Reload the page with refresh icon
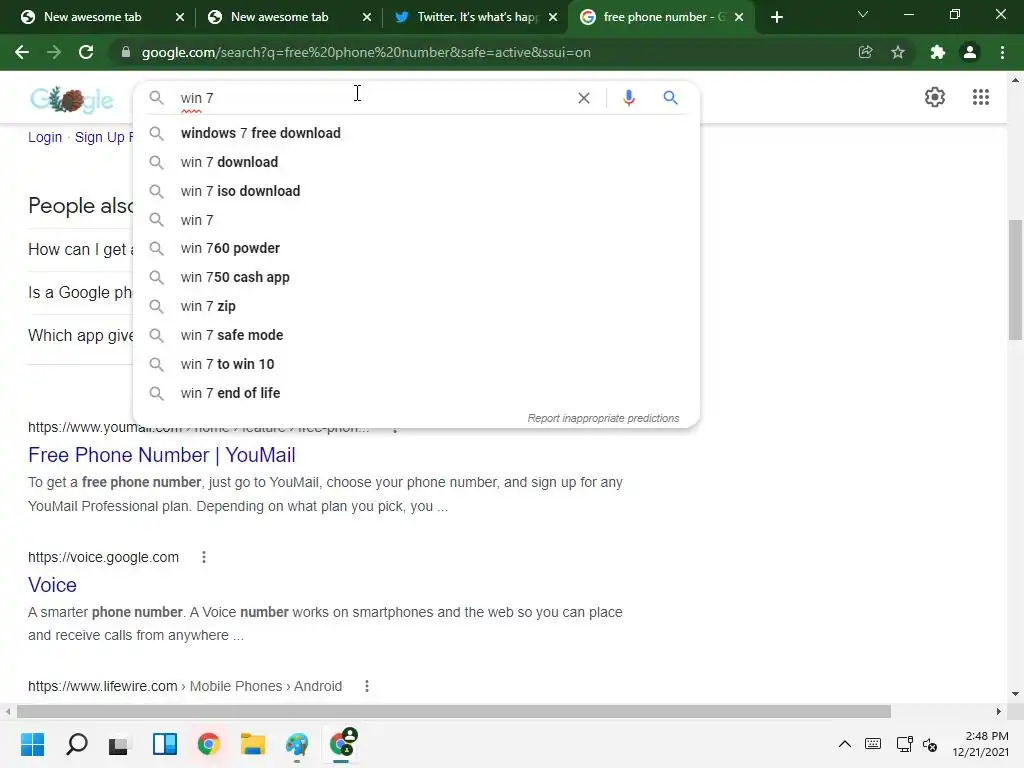Image resolution: width=1024 pixels, height=768 pixels. (86, 52)
